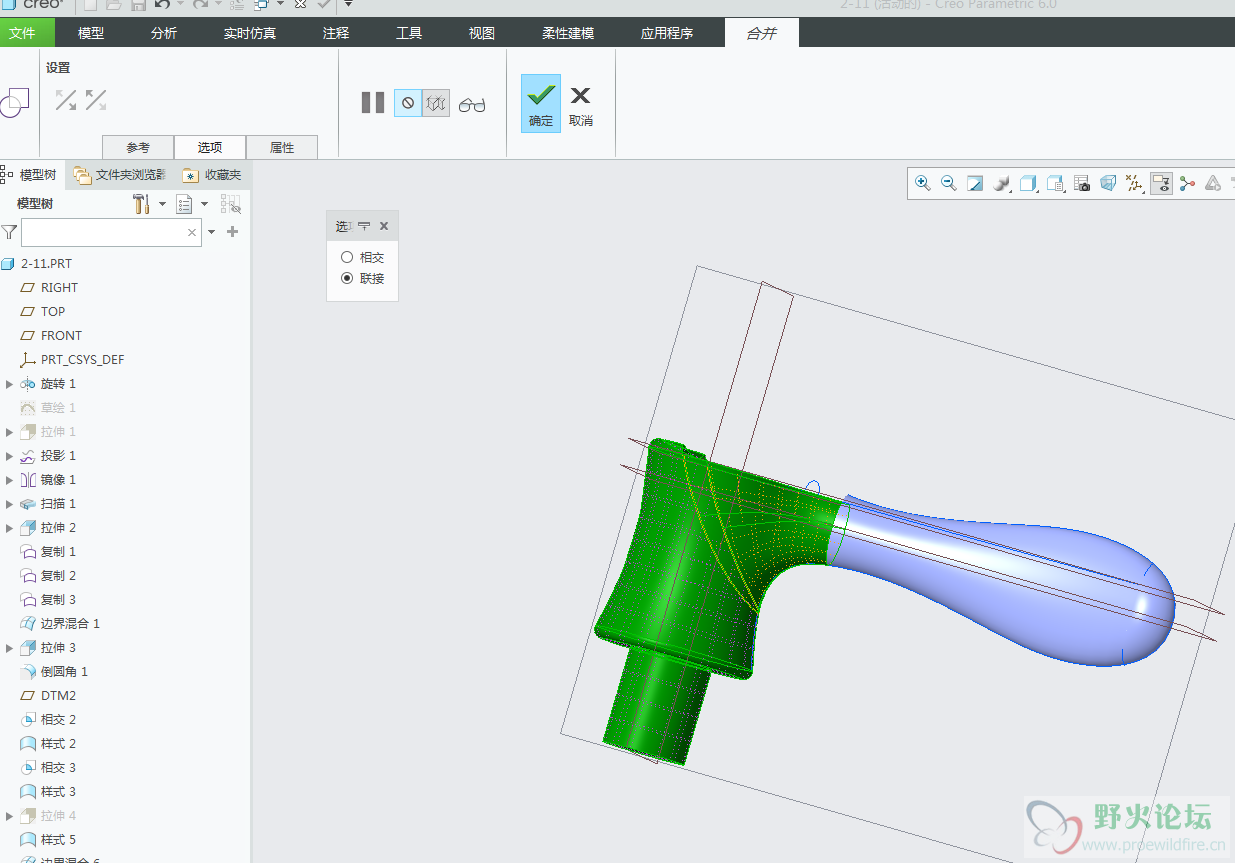Pause the merge feature tool
This screenshot has width=1235, height=863.
[x=373, y=102]
